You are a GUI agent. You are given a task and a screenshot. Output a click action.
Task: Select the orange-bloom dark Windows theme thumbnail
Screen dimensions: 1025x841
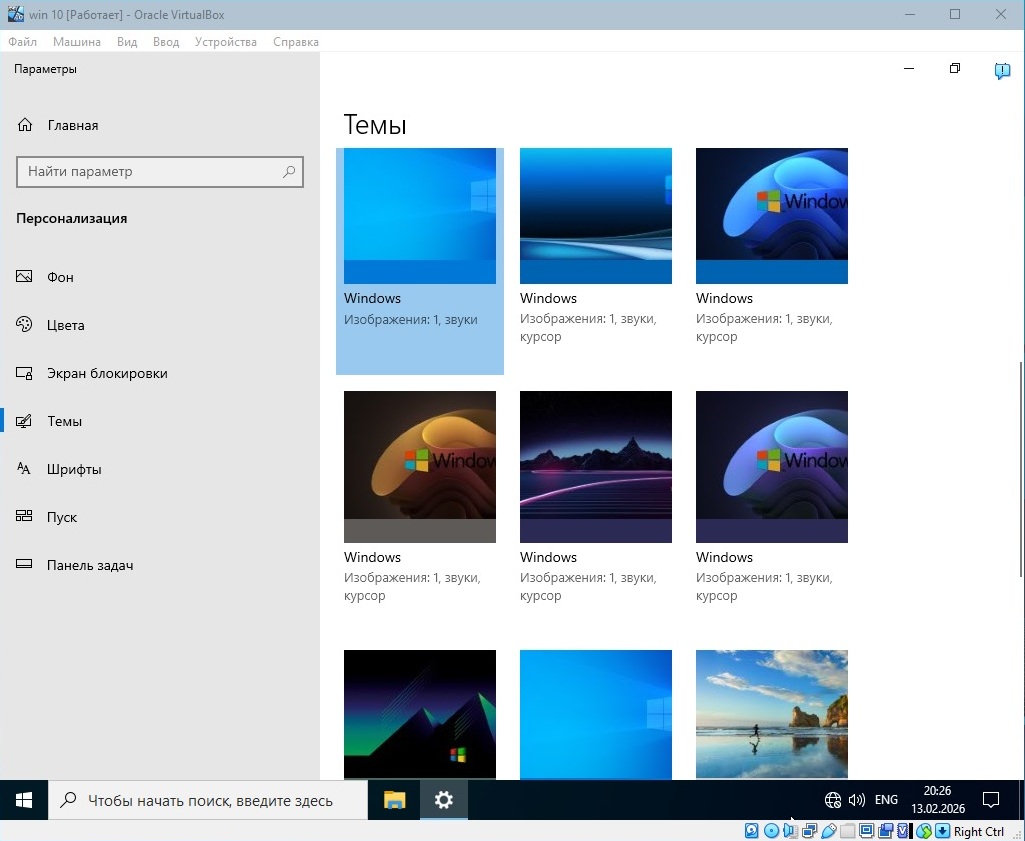pyautogui.click(x=420, y=466)
